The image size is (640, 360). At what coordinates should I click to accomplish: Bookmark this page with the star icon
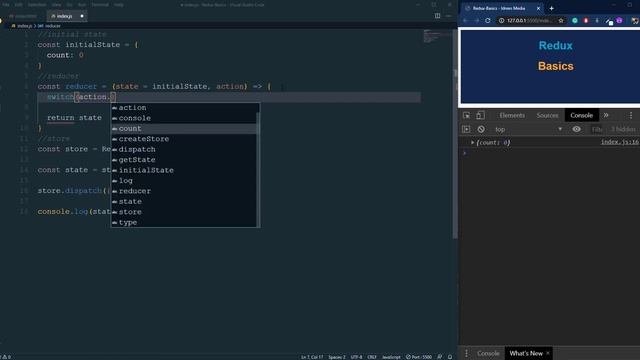click(561, 20)
